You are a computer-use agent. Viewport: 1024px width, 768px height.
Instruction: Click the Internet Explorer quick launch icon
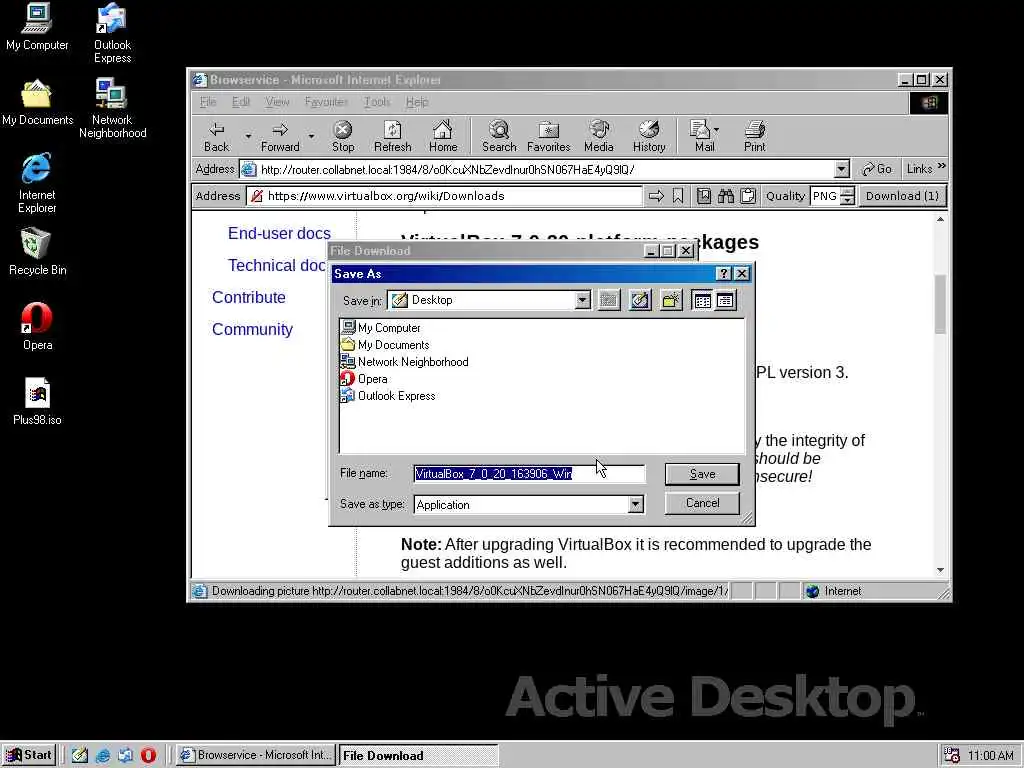pos(103,756)
